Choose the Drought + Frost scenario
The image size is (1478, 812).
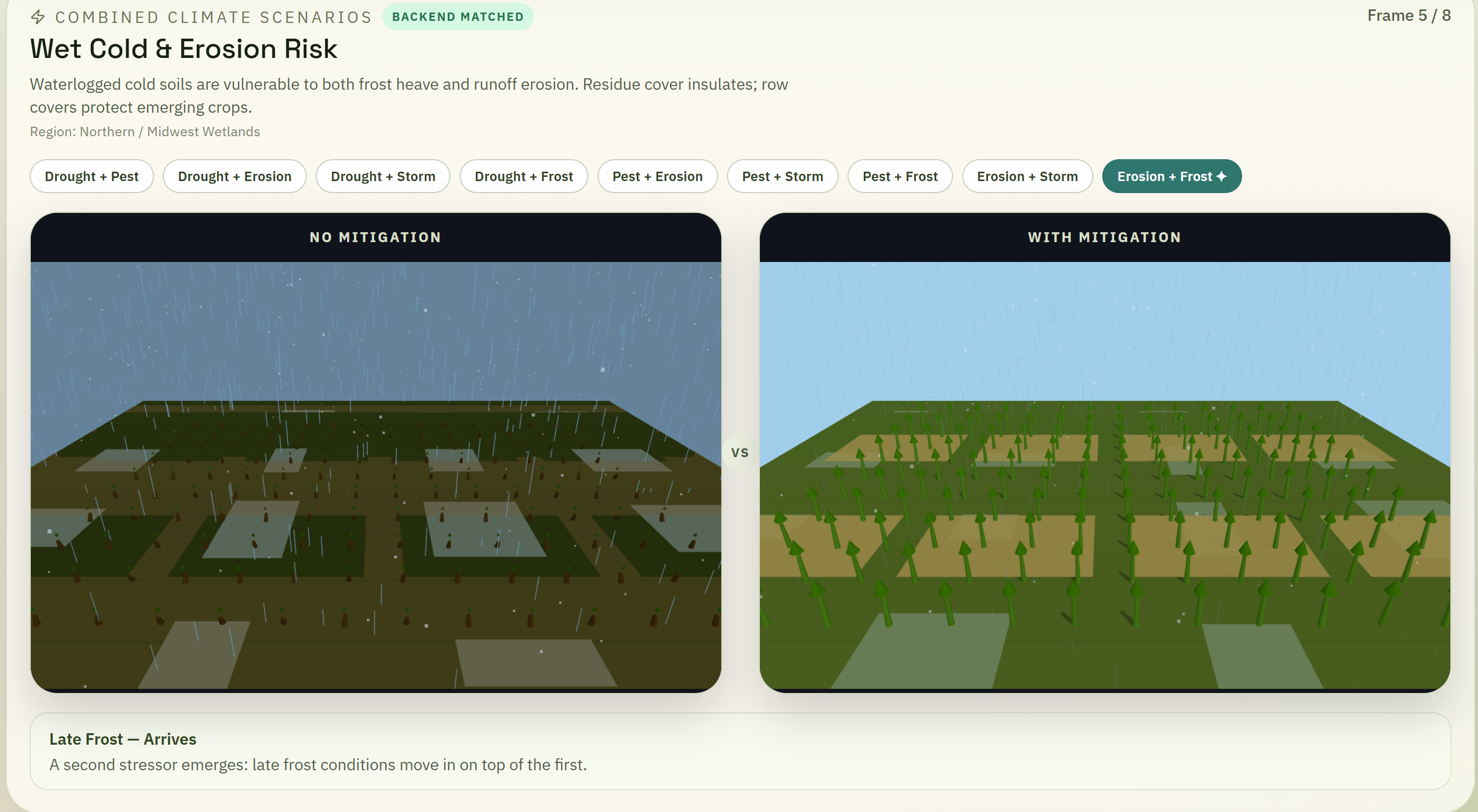pyautogui.click(x=523, y=176)
